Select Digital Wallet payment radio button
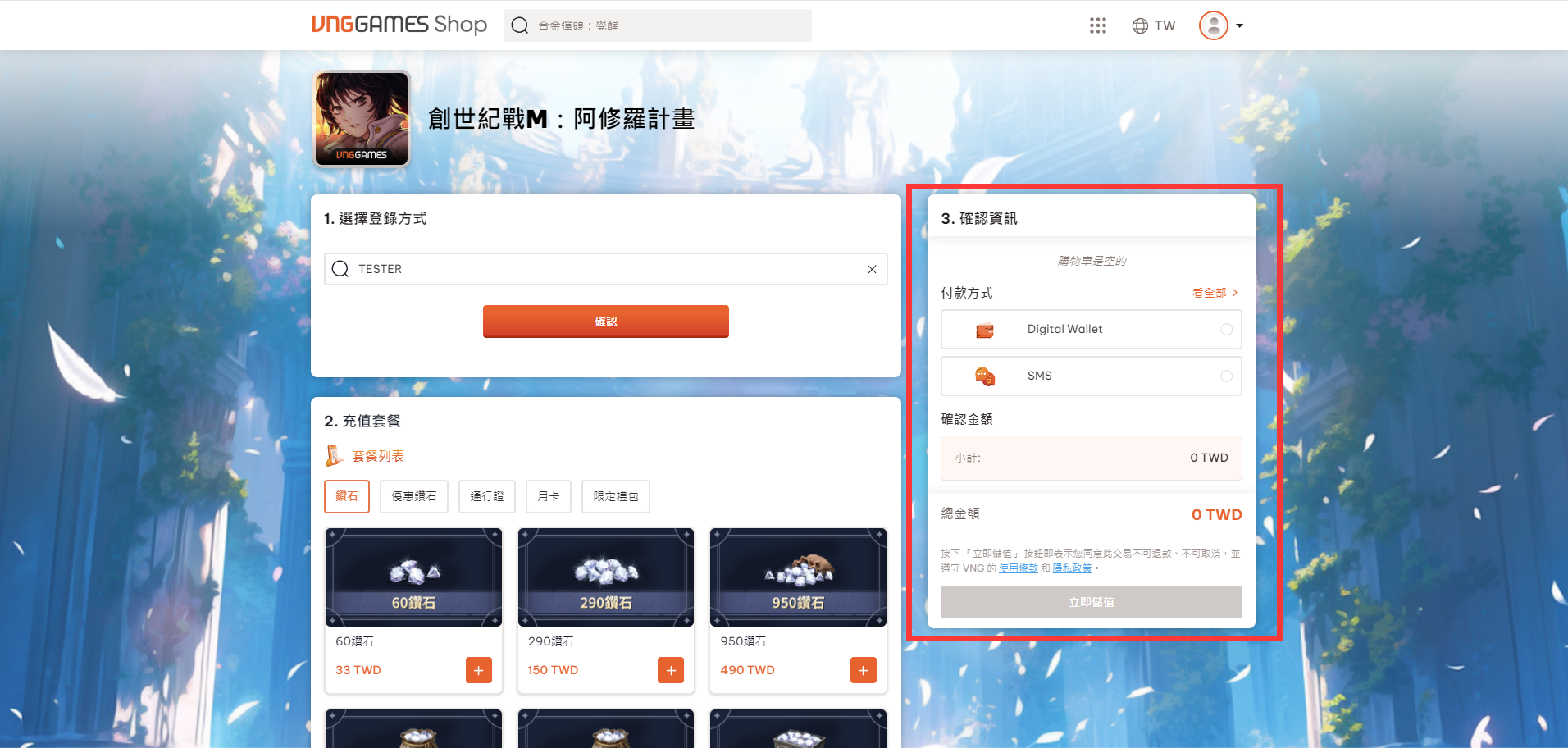The width and height of the screenshot is (1568, 748). click(1226, 330)
